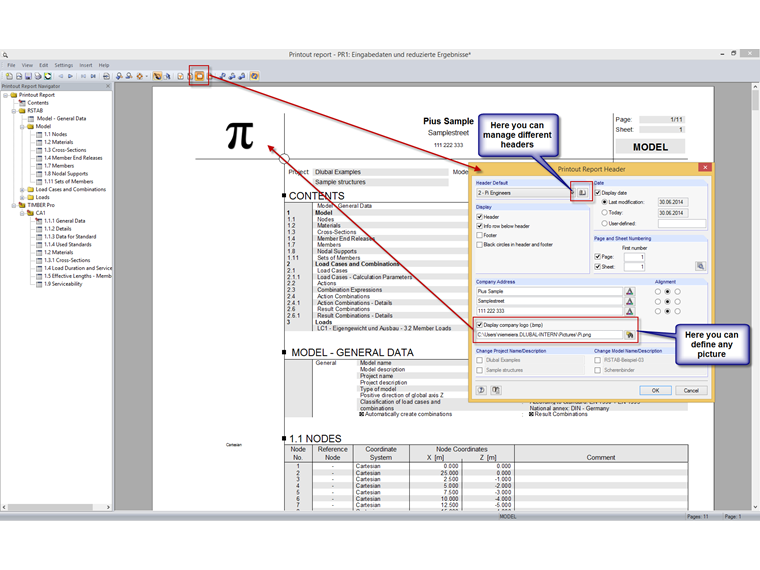This screenshot has width=760, height=570.
Task: Toggle the Sheet numbering checkbox
Action: click(x=598, y=267)
